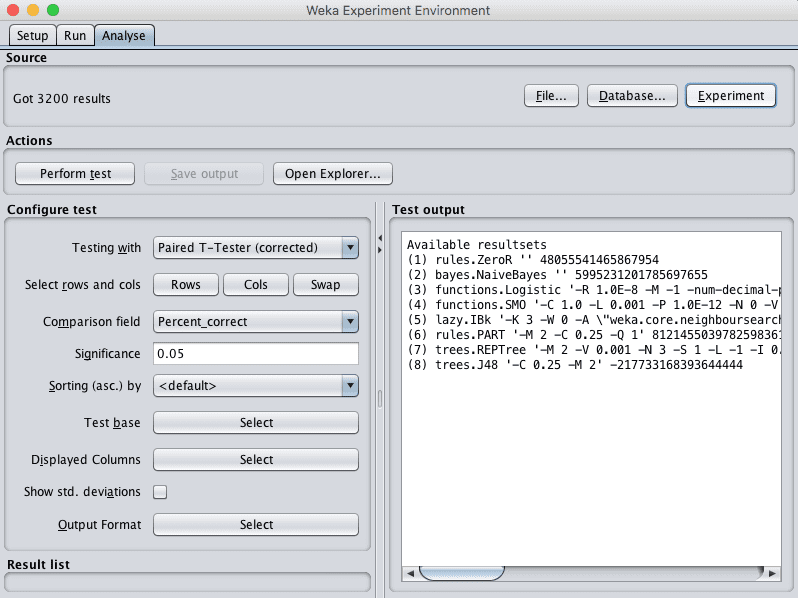Click the lazy.IBk resultset line
This screenshot has height=598, width=798.
tap(594, 320)
